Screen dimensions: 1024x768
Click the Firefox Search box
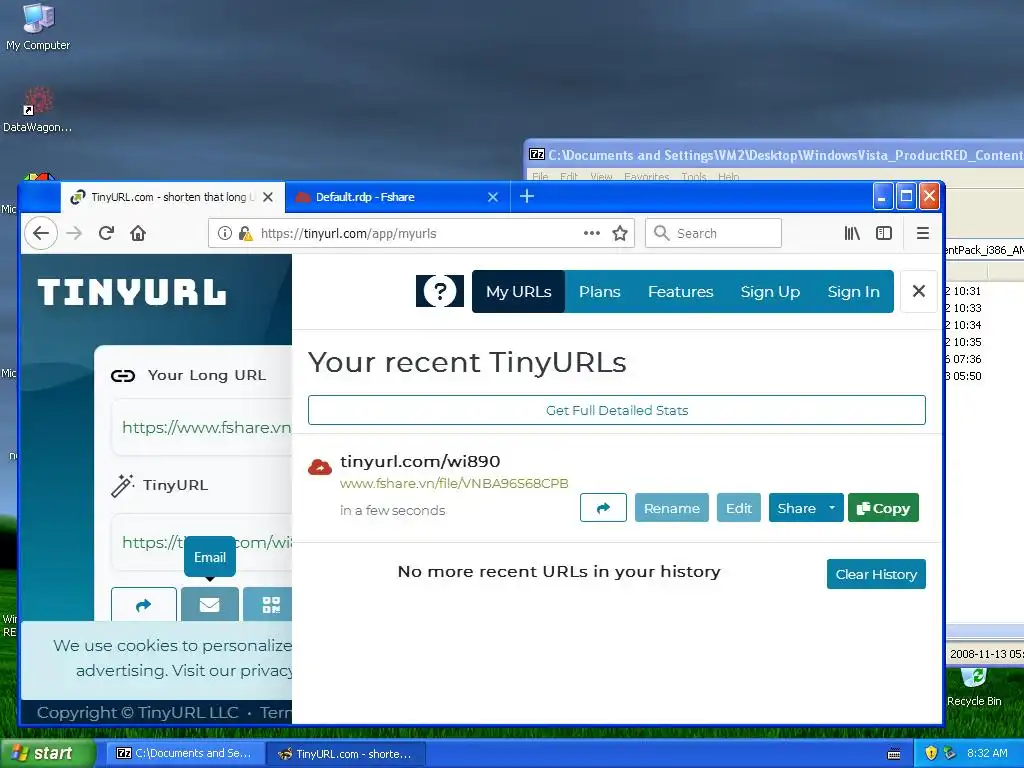(713, 233)
